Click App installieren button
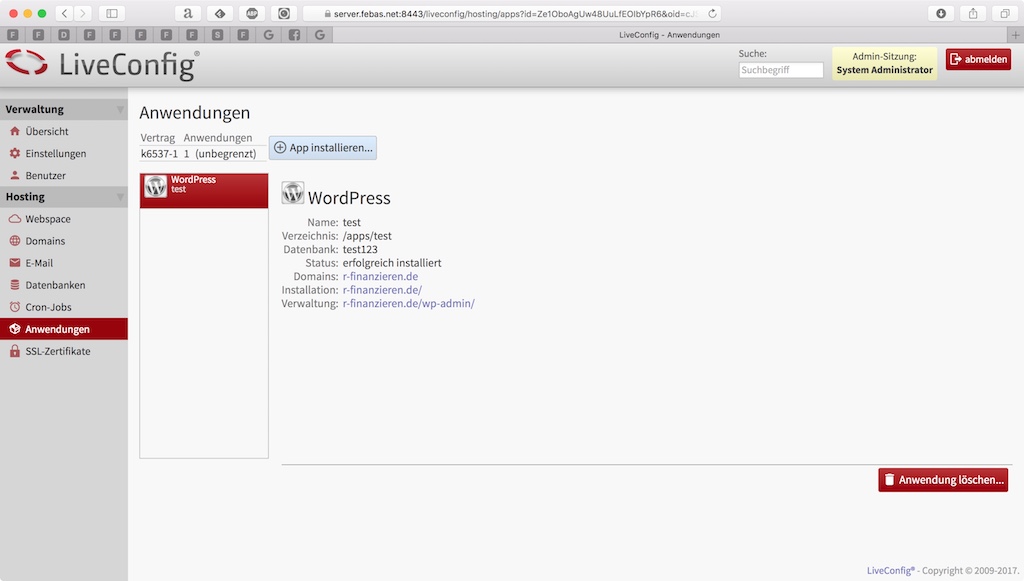 [x=323, y=148]
